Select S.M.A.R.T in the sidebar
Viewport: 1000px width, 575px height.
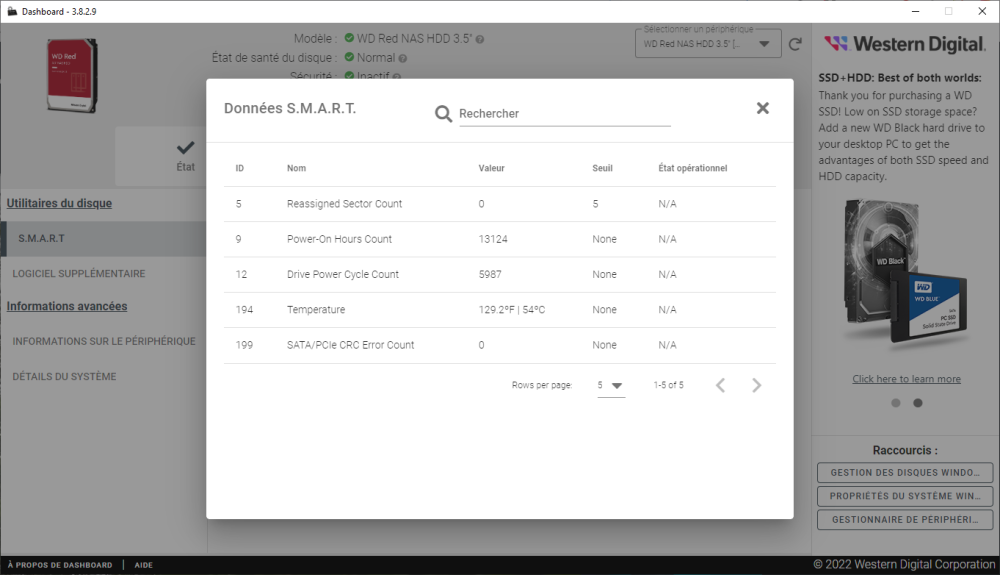pos(103,238)
